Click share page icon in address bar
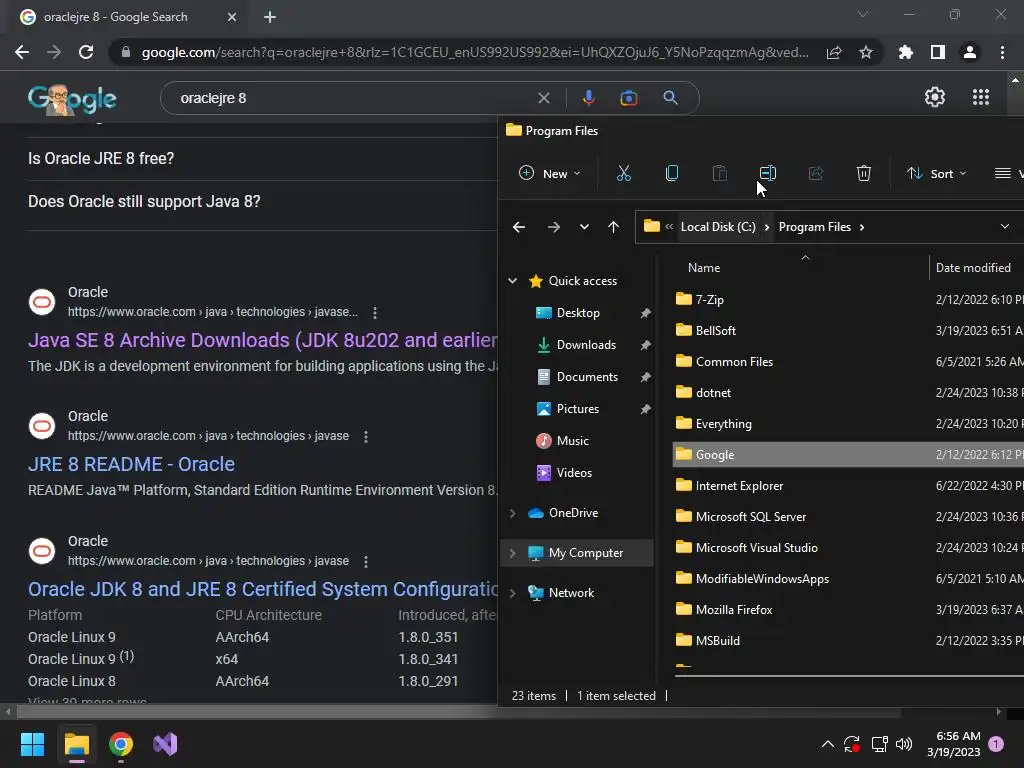 (x=833, y=52)
